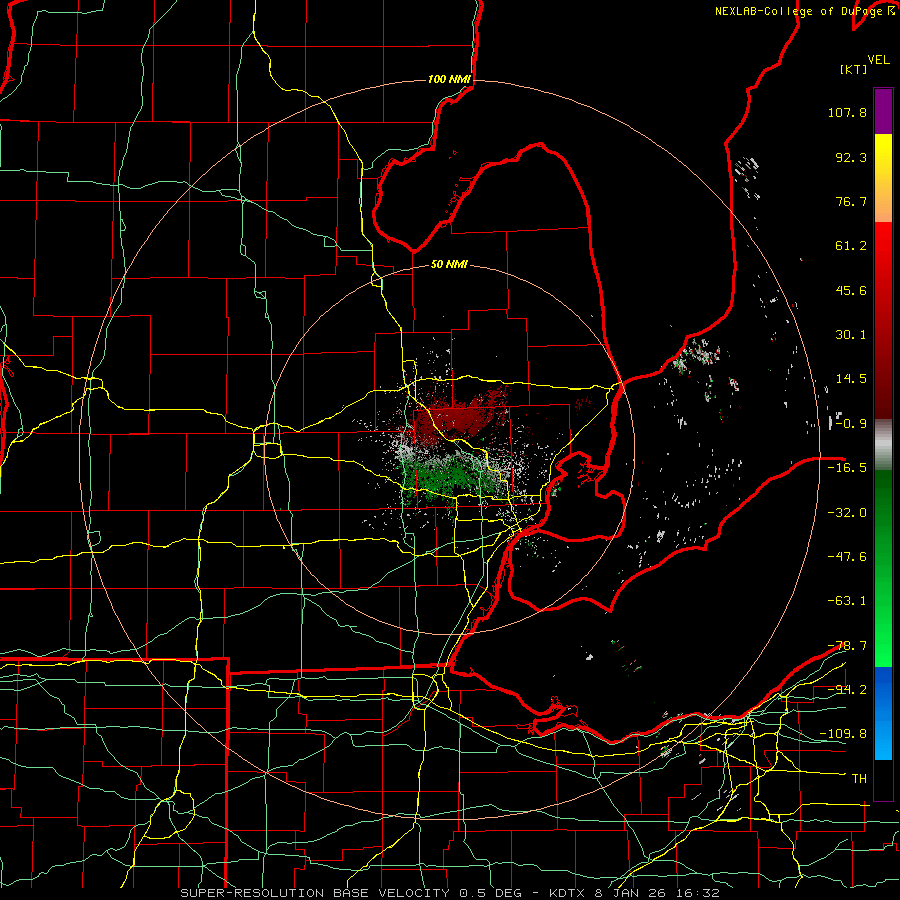Click the -0.9 value on velocity scale
The height and width of the screenshot is (900, 900).
coord(851,424)
